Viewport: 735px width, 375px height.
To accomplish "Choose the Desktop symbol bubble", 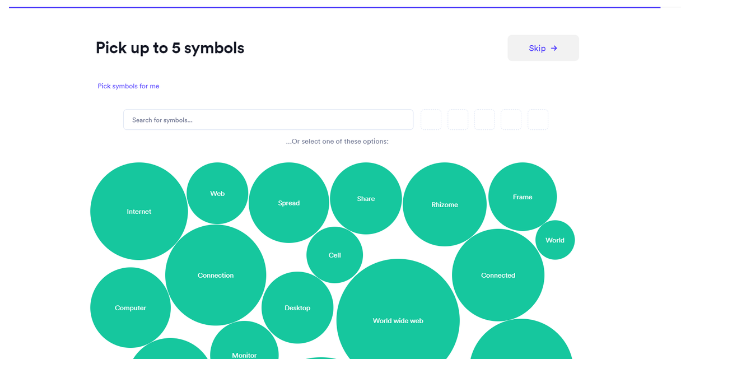I will pos(297,308).
